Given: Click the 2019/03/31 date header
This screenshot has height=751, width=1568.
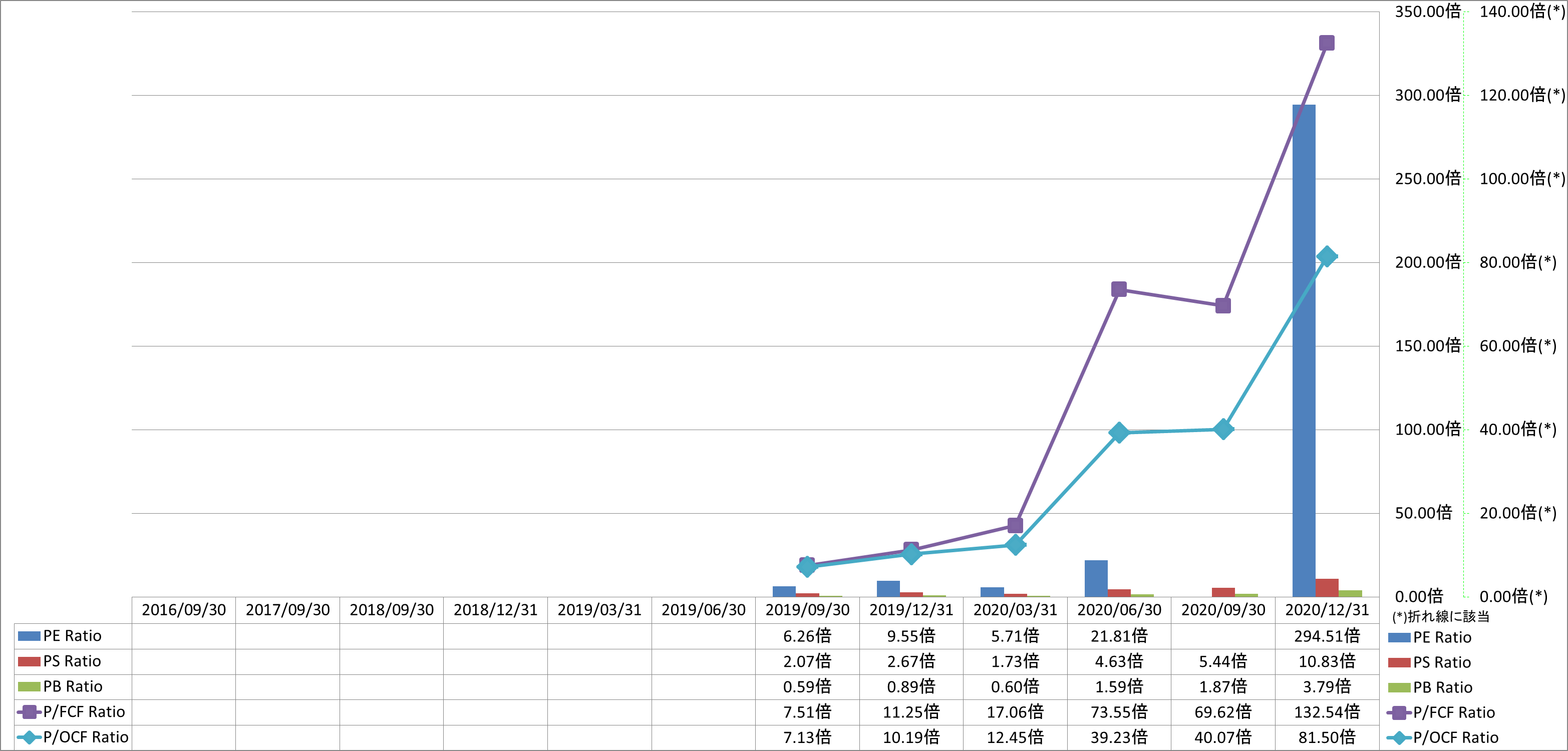Looking at the screenshot, I should (x=599, y=610).
